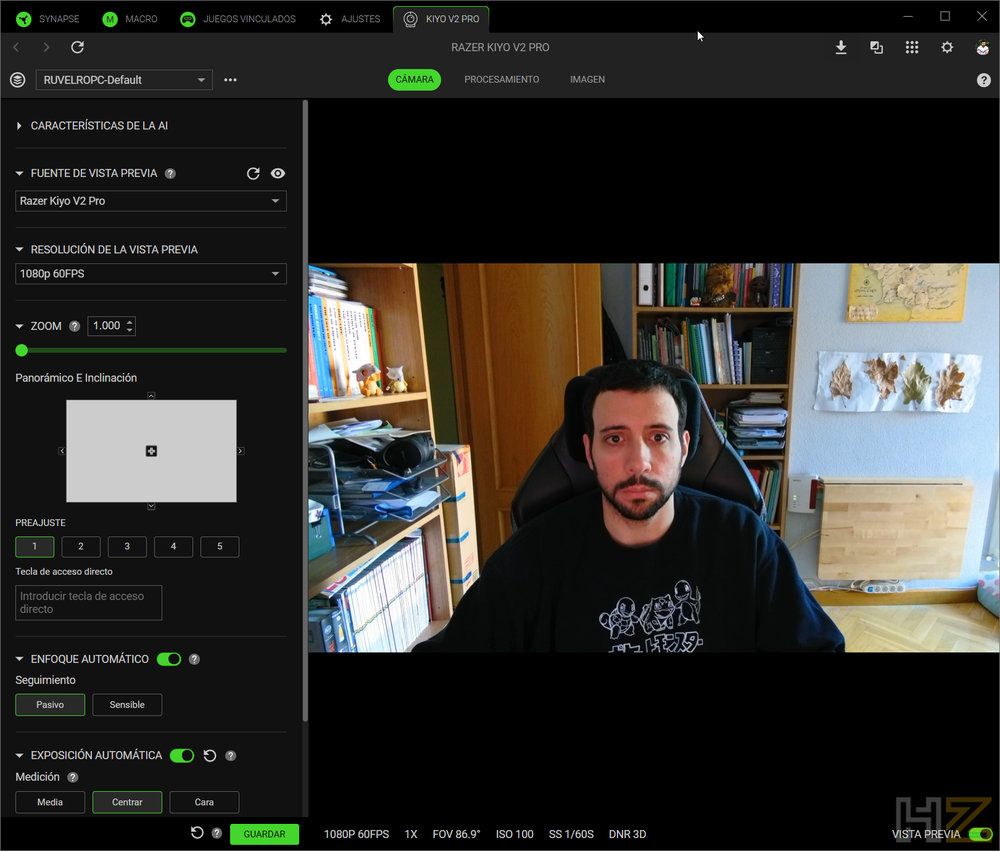The image size is (1000, 851).
Task: Go back with the left arrow
Action: (17, 47)
